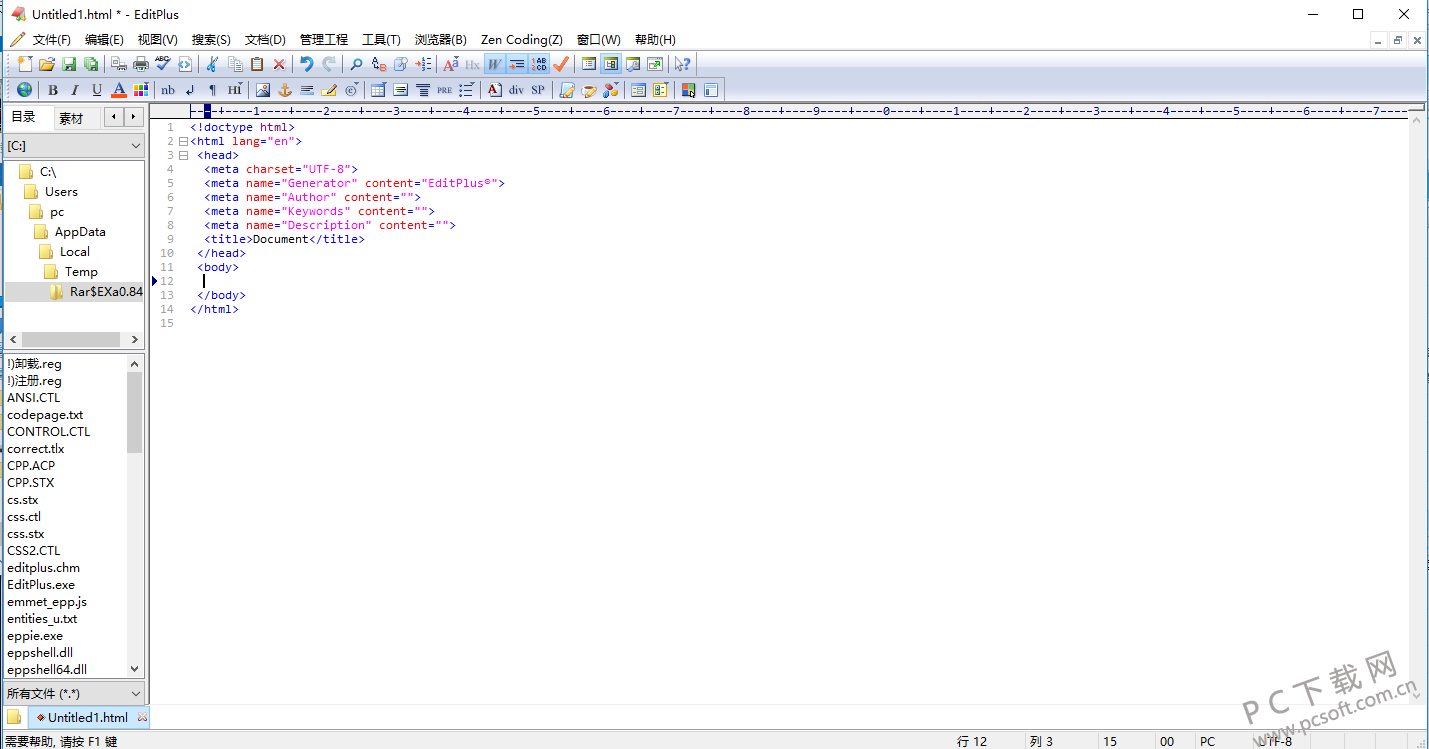Image resolution: width=1429 pixels, height=749 pixels.
Task: Open the context help arrow icon
Action: [683, 64]
